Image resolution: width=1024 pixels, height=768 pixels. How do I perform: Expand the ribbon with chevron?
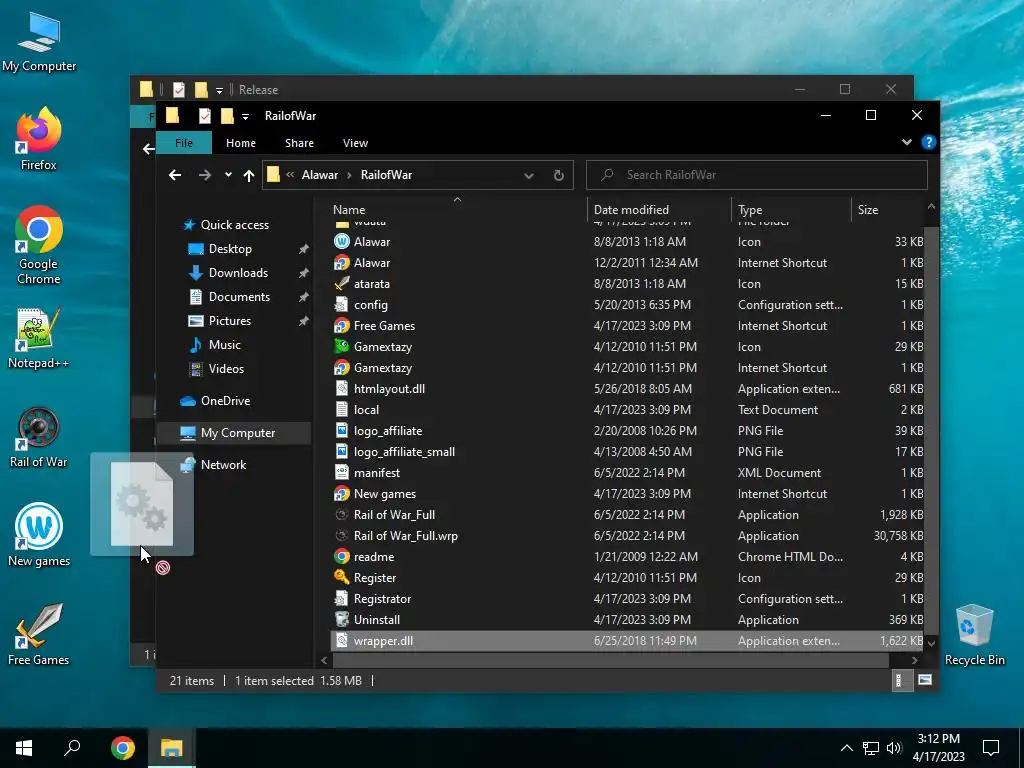pos(906,142)
